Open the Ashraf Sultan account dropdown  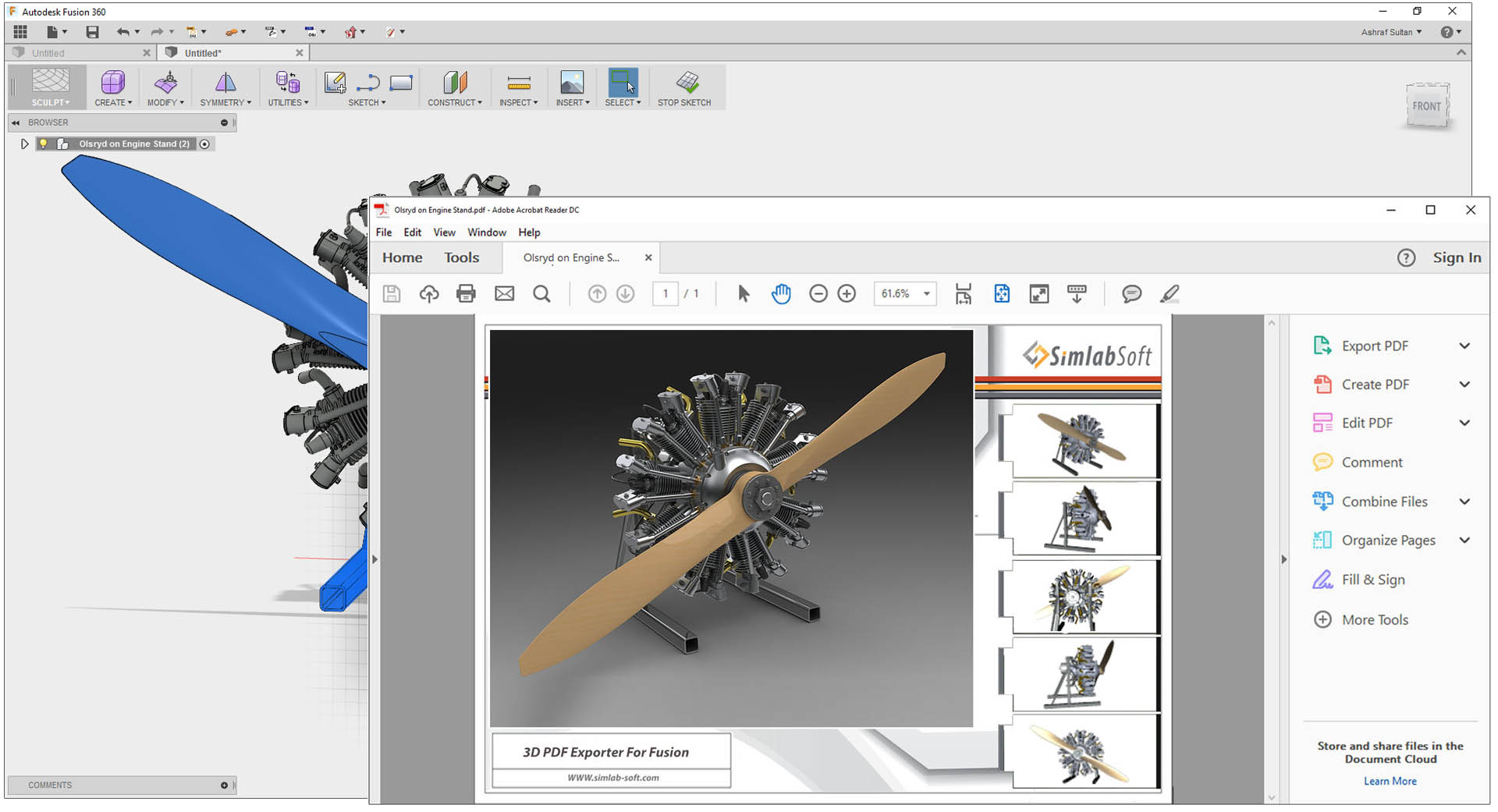tap(1391, 32)
